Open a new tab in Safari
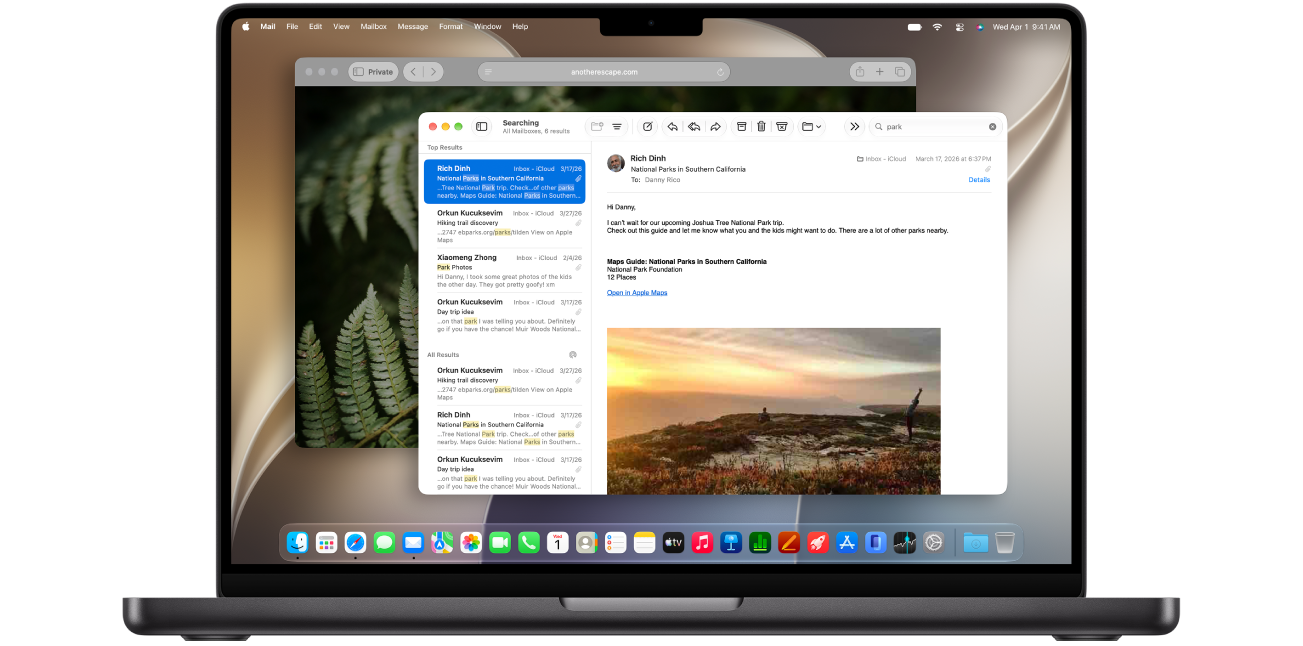Image resolution: width=1303 pixels, height=646 pixels. (880, 72)
